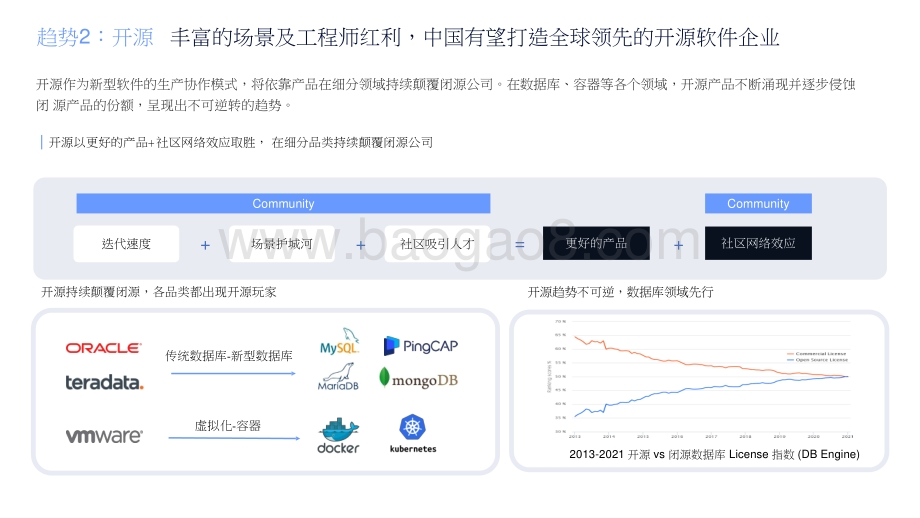Click the 开源趋势不可逆 subtitle
The height and width of the screenshot is (518, 920).
point(620,292)
